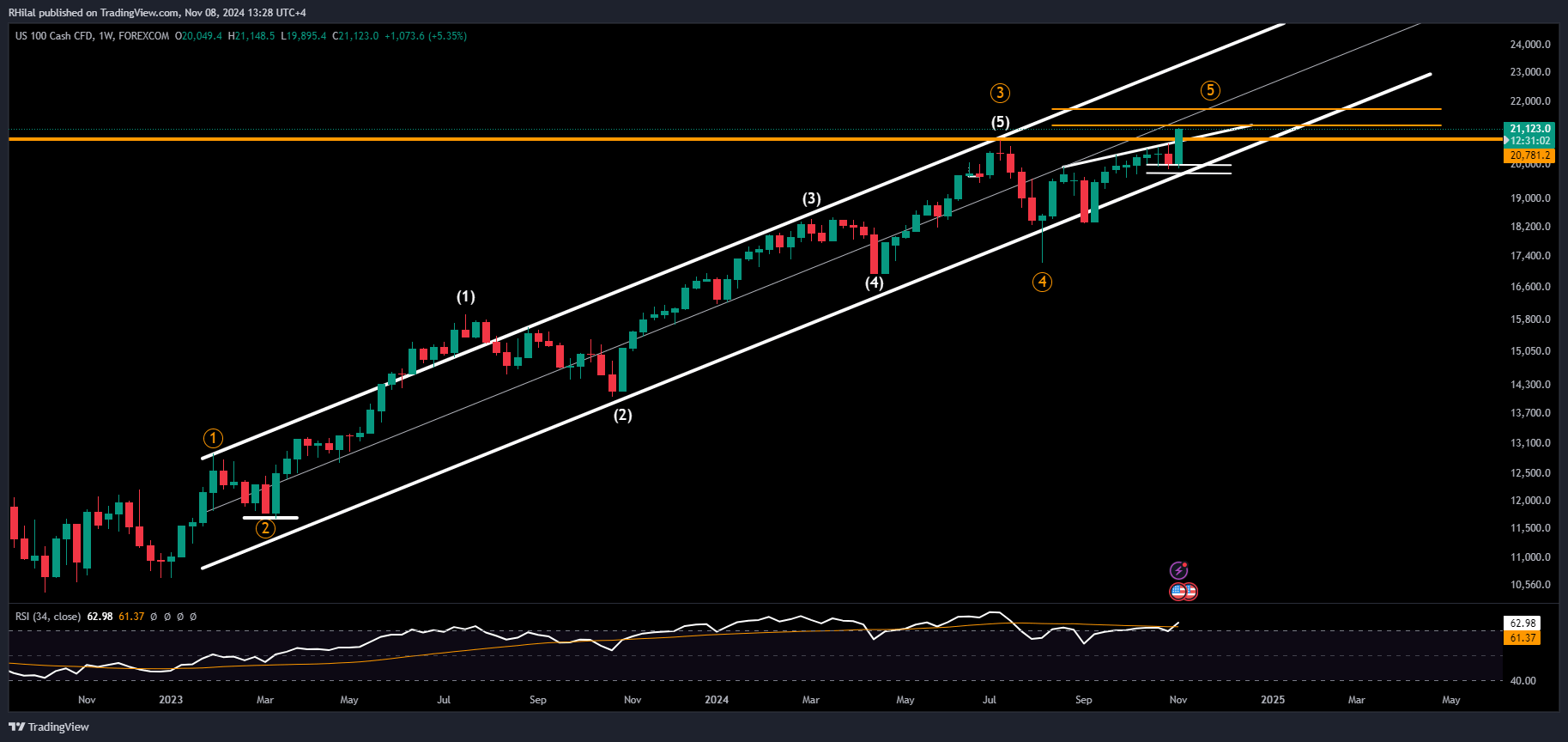This screenshot has width=1568, height=742.
Task: Click the RSI (34, close) indicator legend
Action: tap(48, 617)
